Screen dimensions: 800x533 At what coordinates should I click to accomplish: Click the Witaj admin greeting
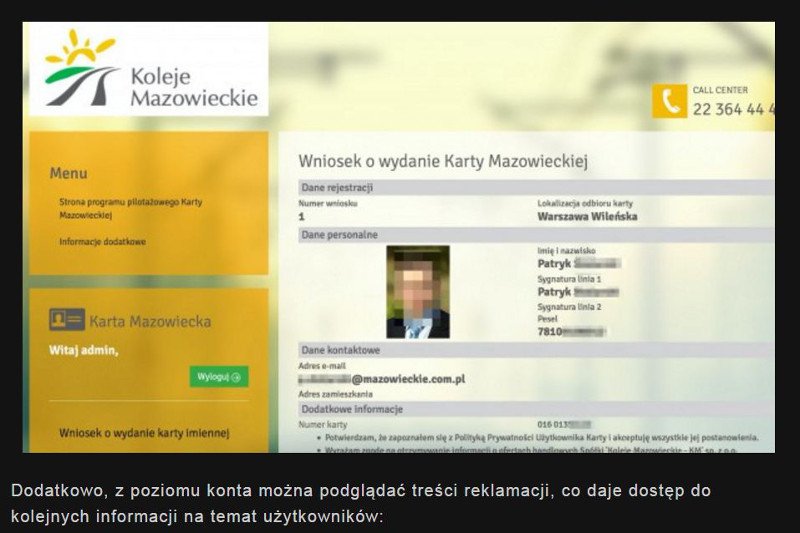pyautogui.click(x=84, y=350)
